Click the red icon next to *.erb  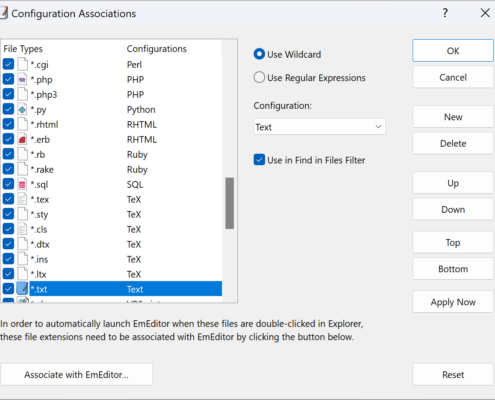point(22,139)
